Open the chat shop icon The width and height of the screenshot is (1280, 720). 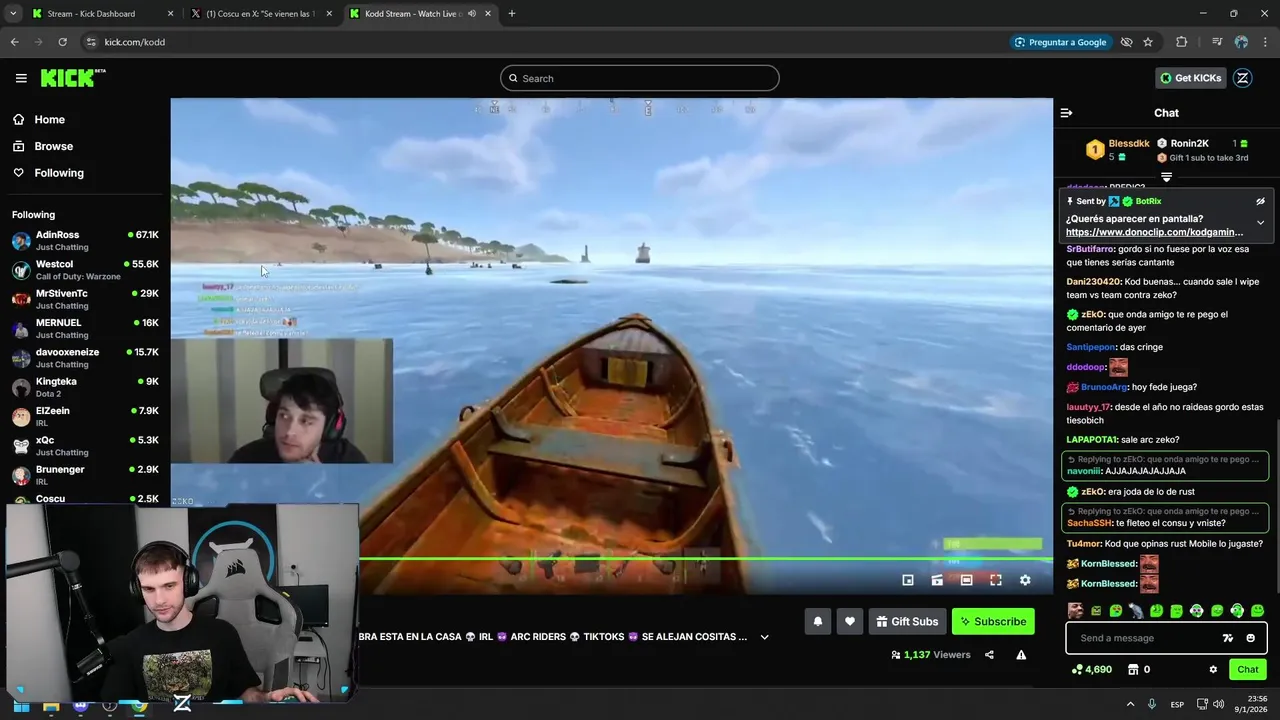pos(1133,669)
